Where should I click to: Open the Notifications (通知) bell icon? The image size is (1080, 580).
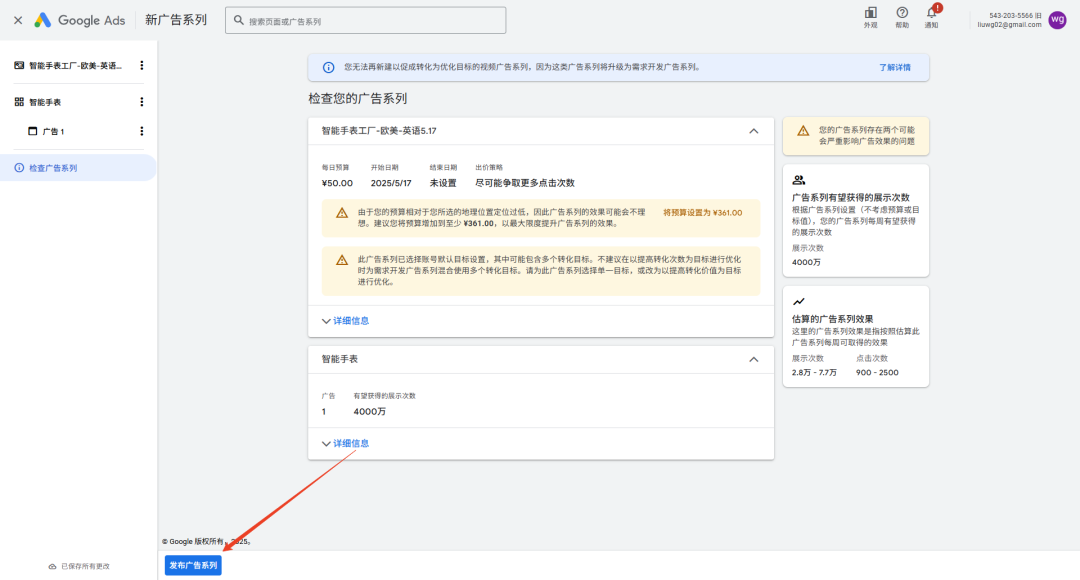coord(931,14)
